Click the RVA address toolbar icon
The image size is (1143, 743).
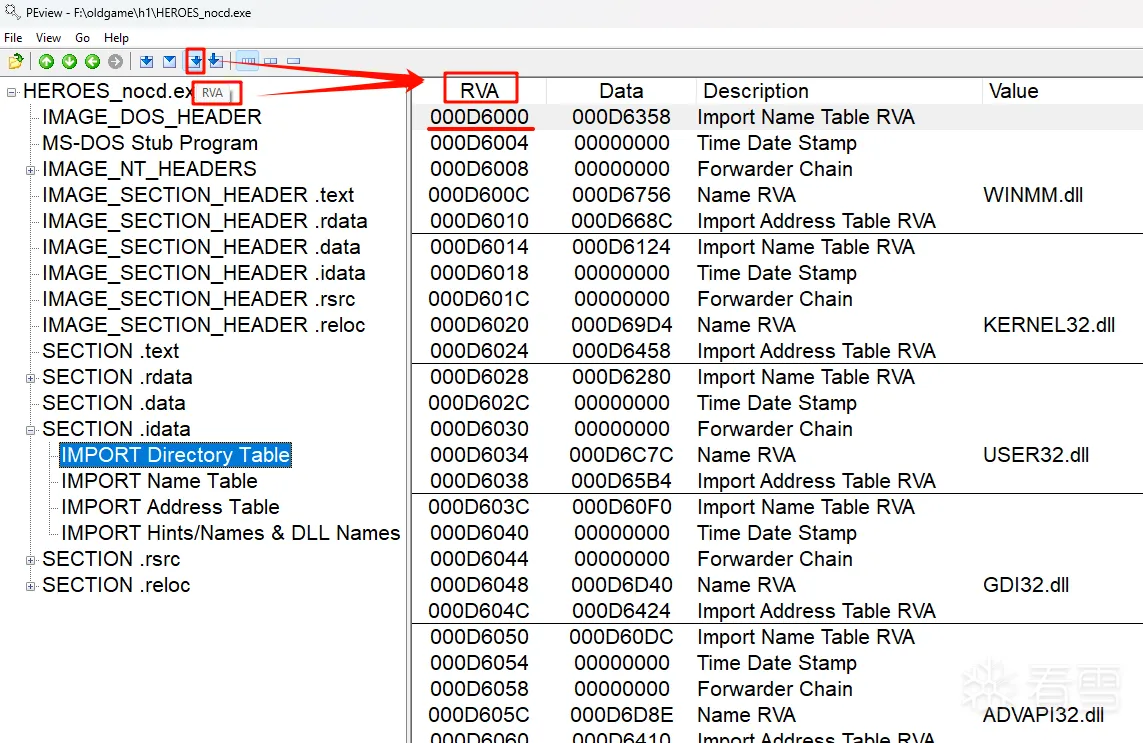196,62
